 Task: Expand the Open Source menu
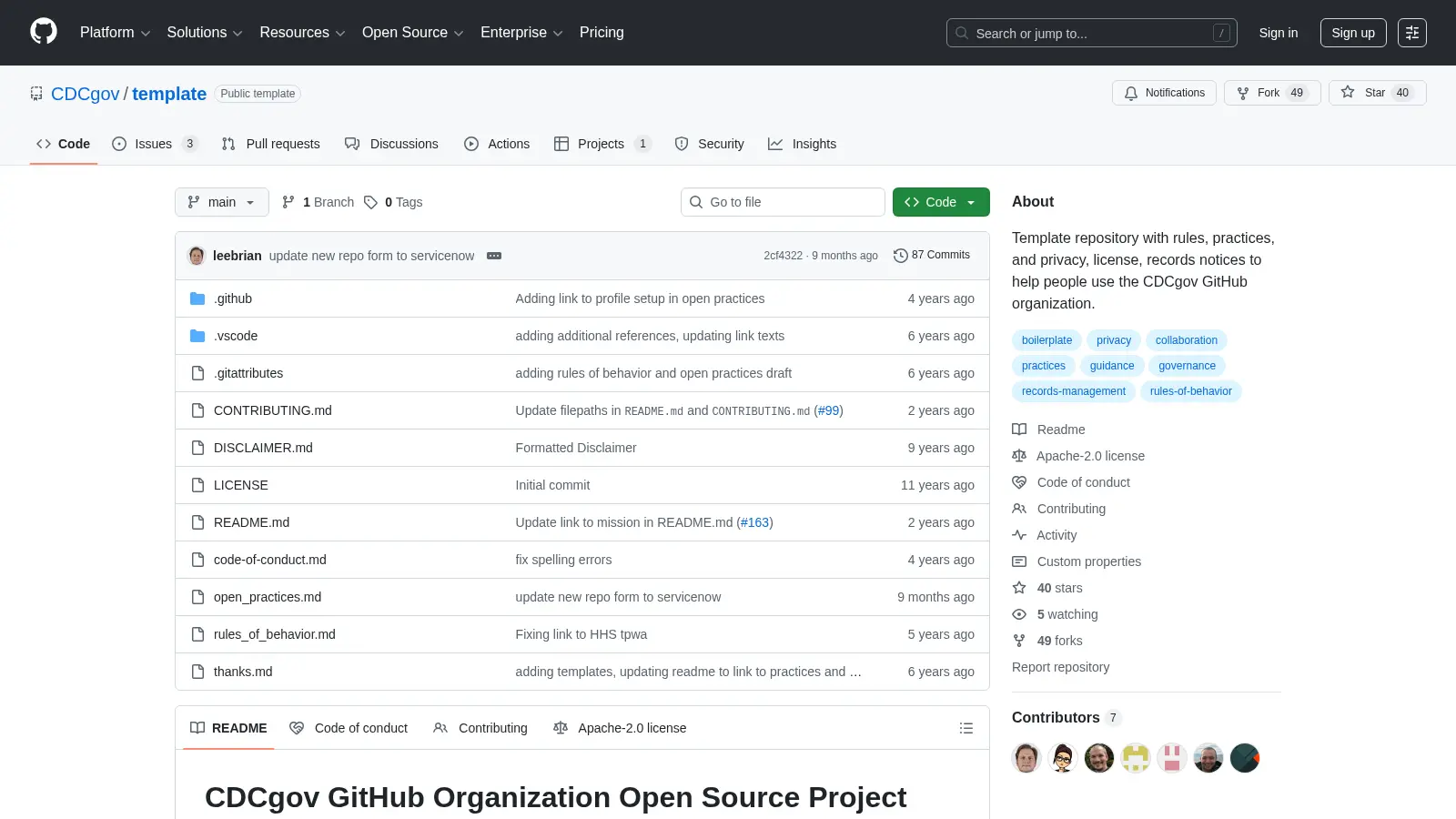tap(412, 33)
